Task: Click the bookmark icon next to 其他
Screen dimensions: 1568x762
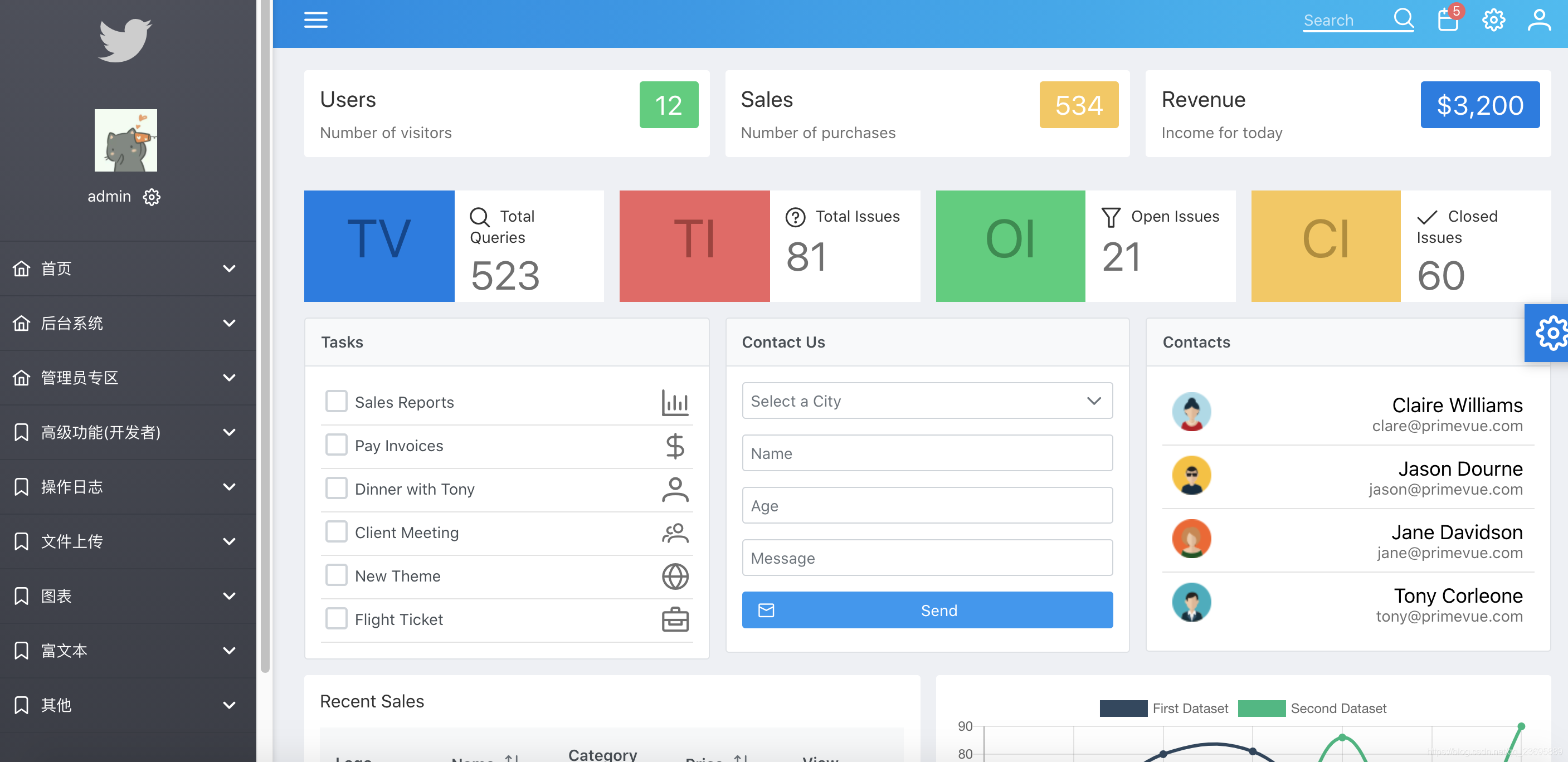Action: click(21, 705)
